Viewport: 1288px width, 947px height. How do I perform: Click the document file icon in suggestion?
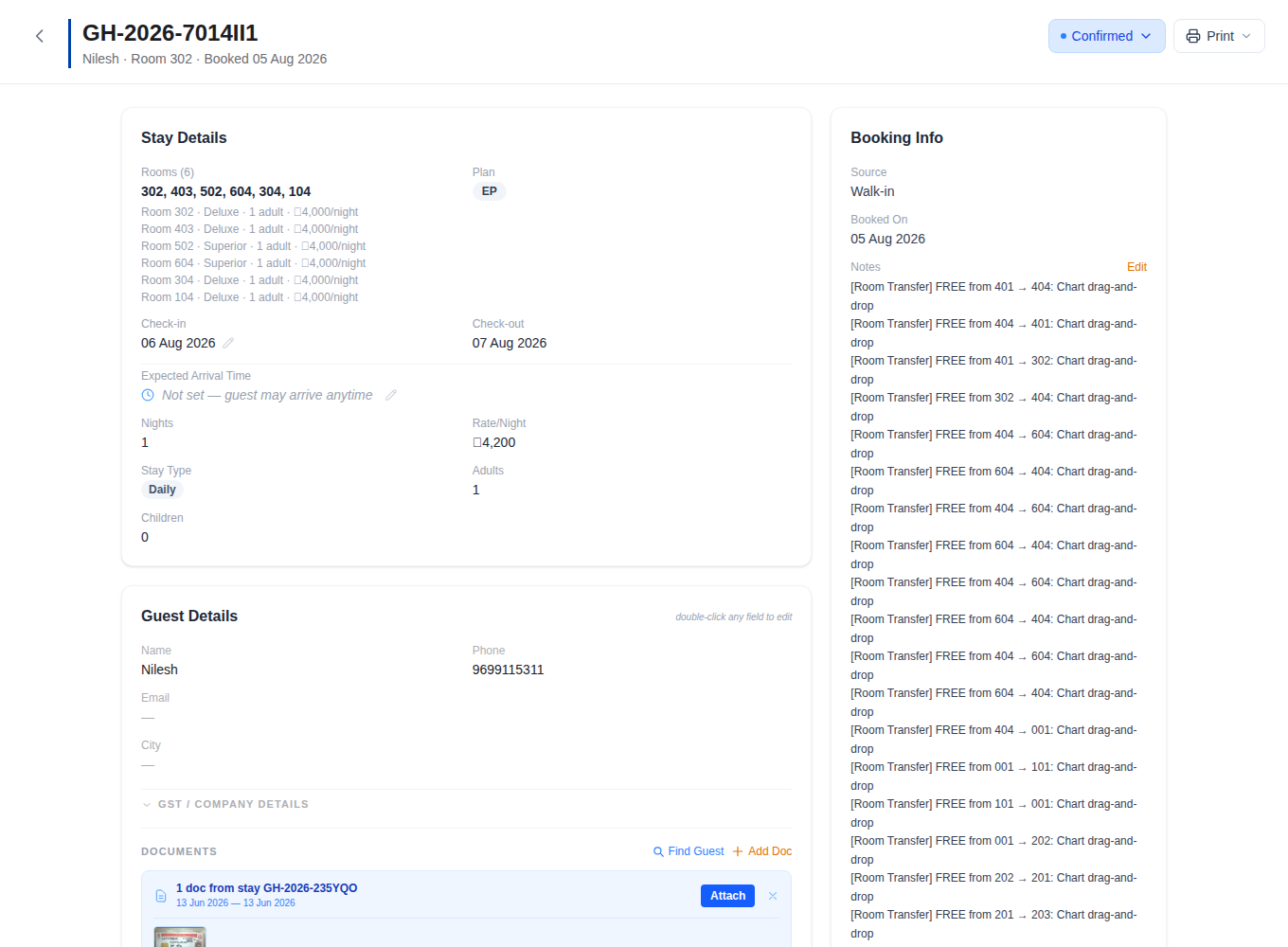tap(161, 896)
